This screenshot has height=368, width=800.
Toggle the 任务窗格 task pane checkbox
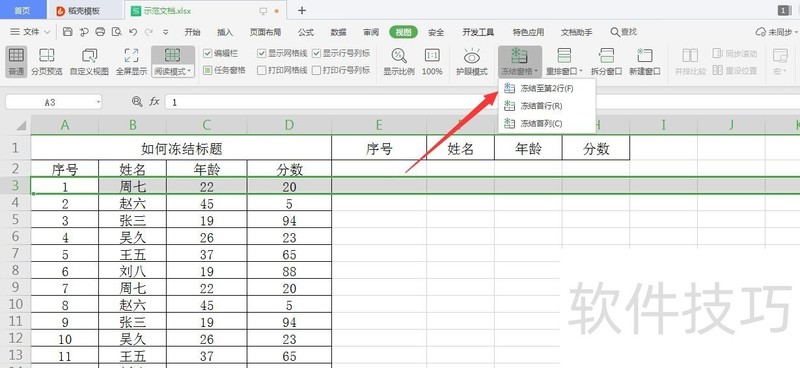click(208, 70)
